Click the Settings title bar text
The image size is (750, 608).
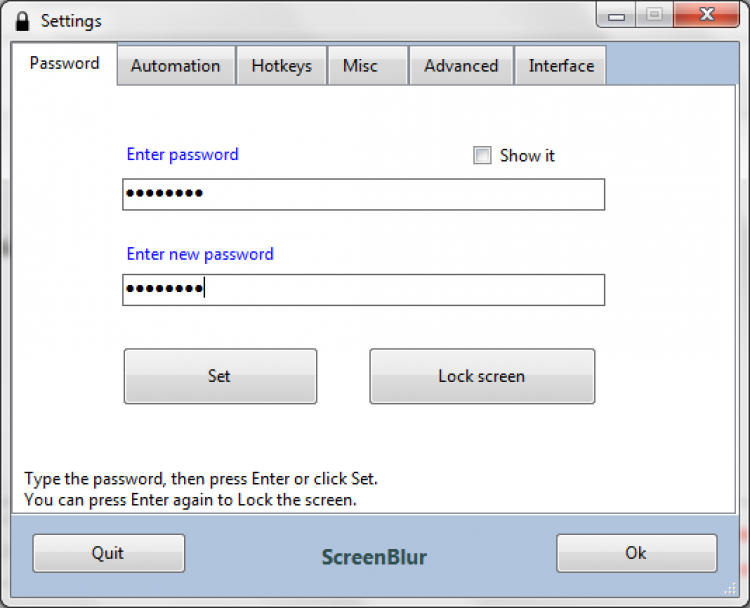[x=71, y=21]
